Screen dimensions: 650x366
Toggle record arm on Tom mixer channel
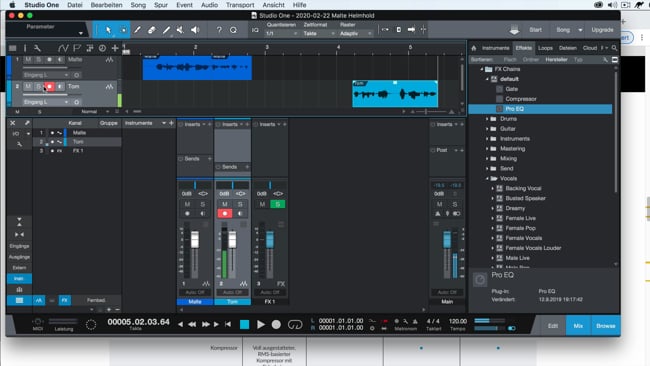click(225, 213)
